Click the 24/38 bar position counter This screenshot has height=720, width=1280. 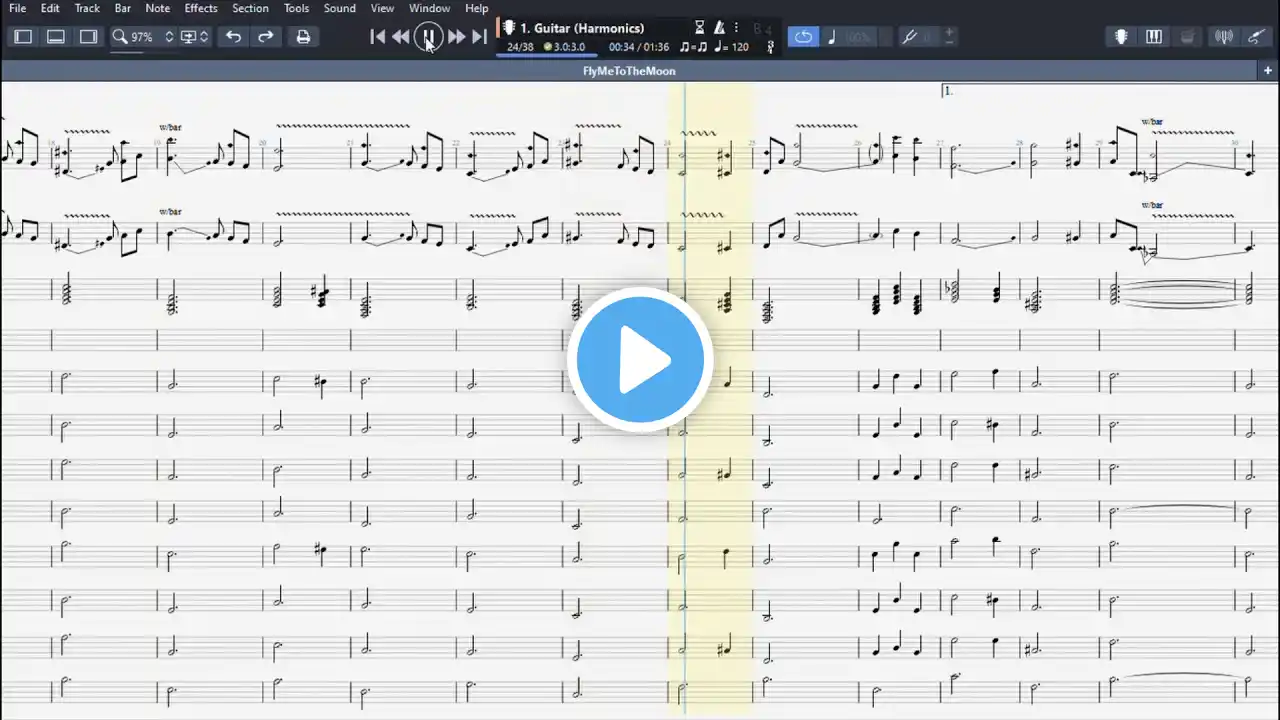[520, 47]
